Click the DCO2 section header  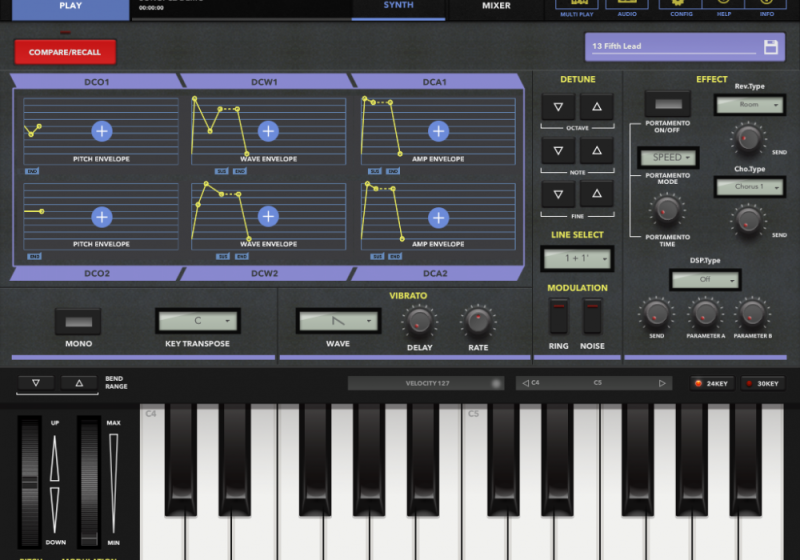[96, 273]
